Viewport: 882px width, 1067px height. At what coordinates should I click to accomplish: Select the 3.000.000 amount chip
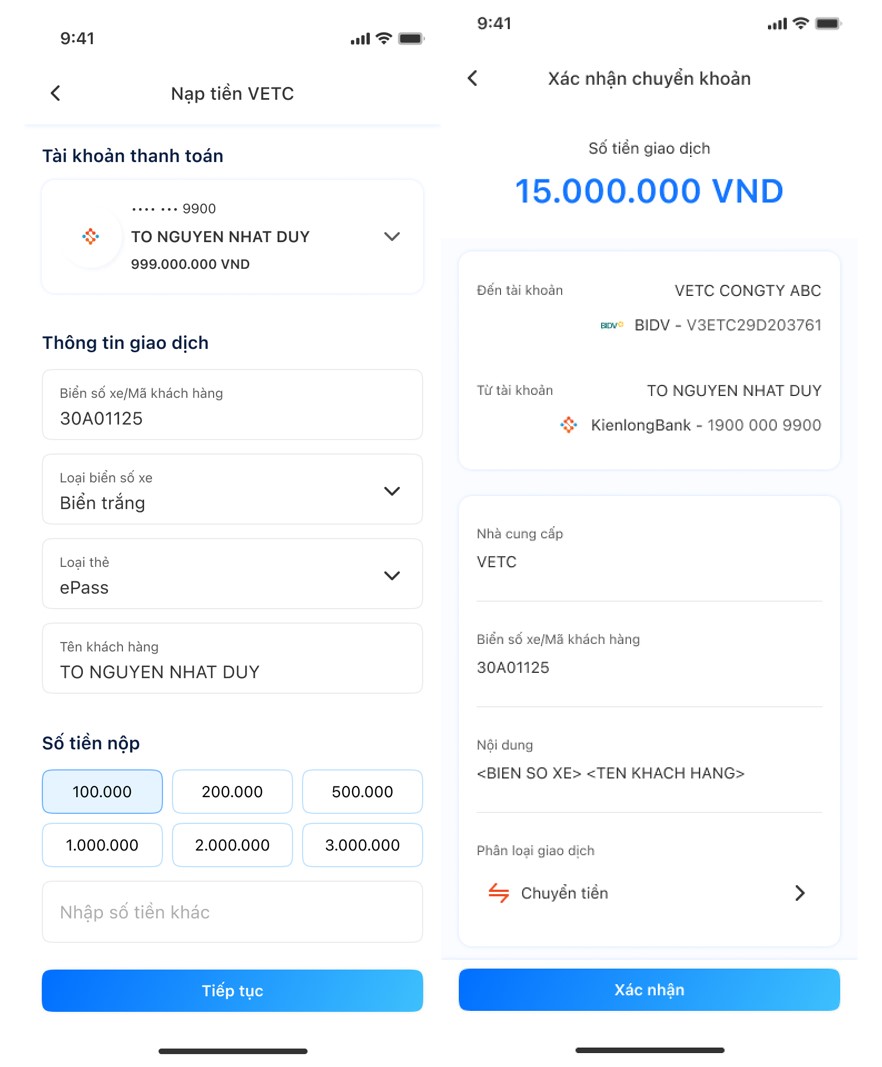tap(362, 845)
